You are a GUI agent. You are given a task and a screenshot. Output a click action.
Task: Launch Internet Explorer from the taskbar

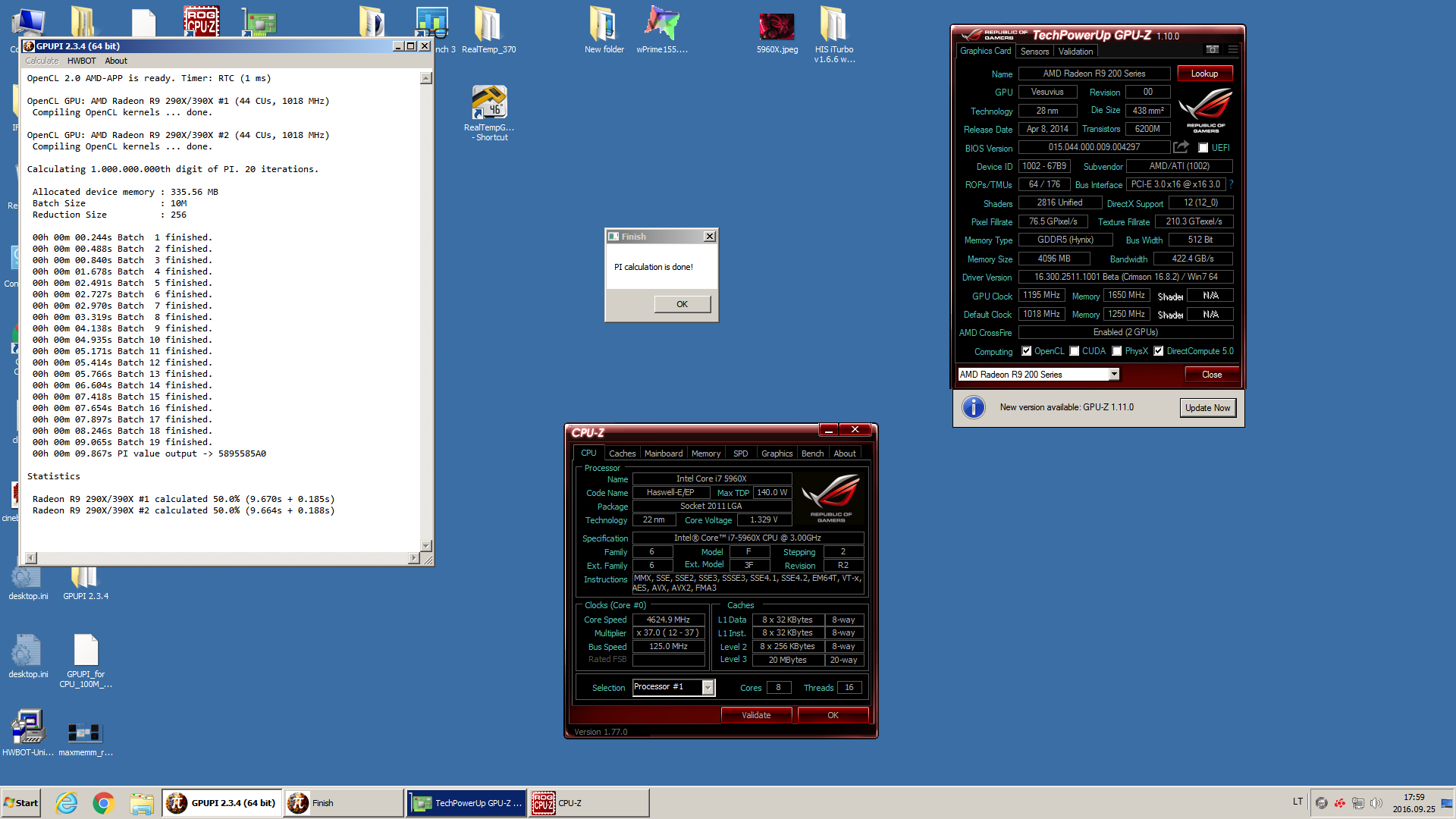click(67, 802)
